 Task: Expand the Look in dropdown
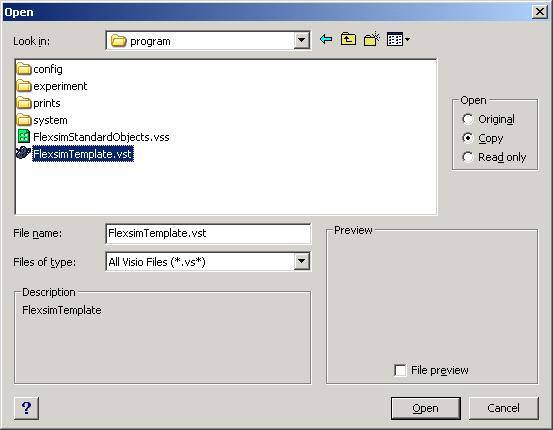pyautogui.click(x=302, y=41)
